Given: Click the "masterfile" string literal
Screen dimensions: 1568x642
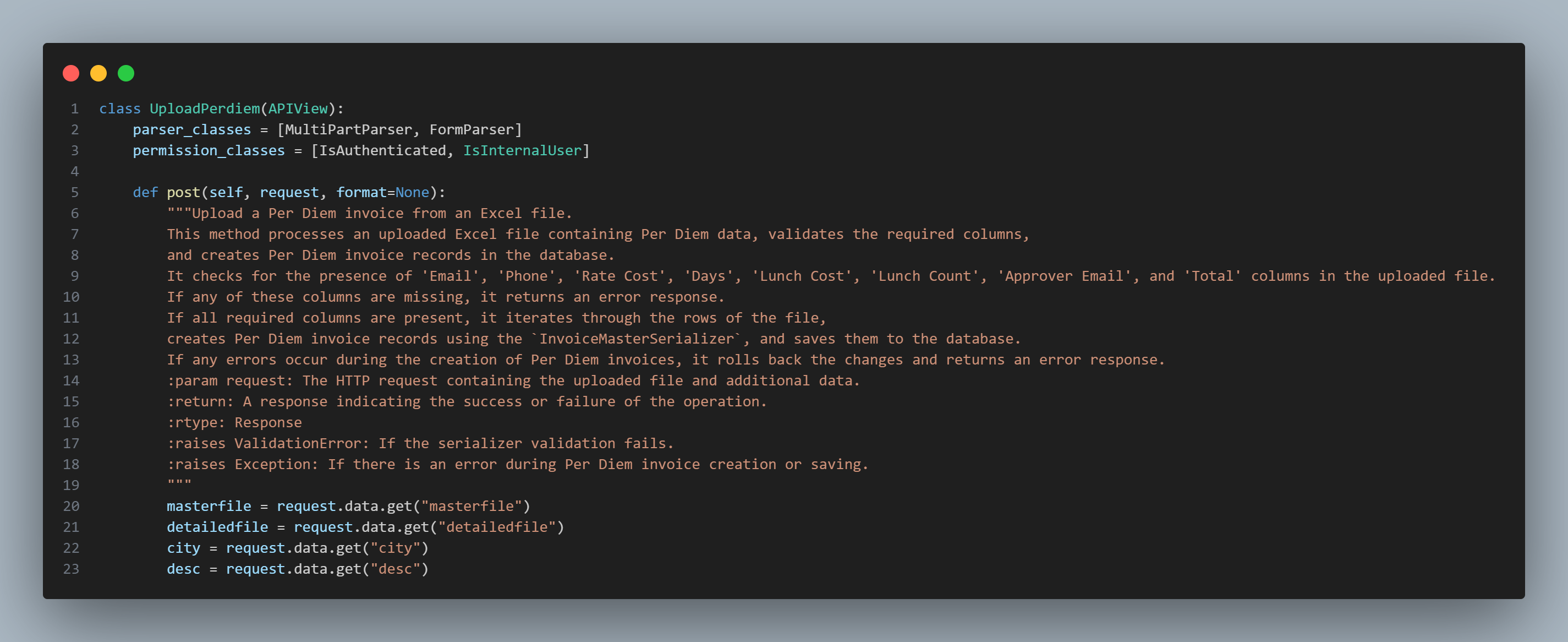Looking at the screenshot, I should pos(472,506).
